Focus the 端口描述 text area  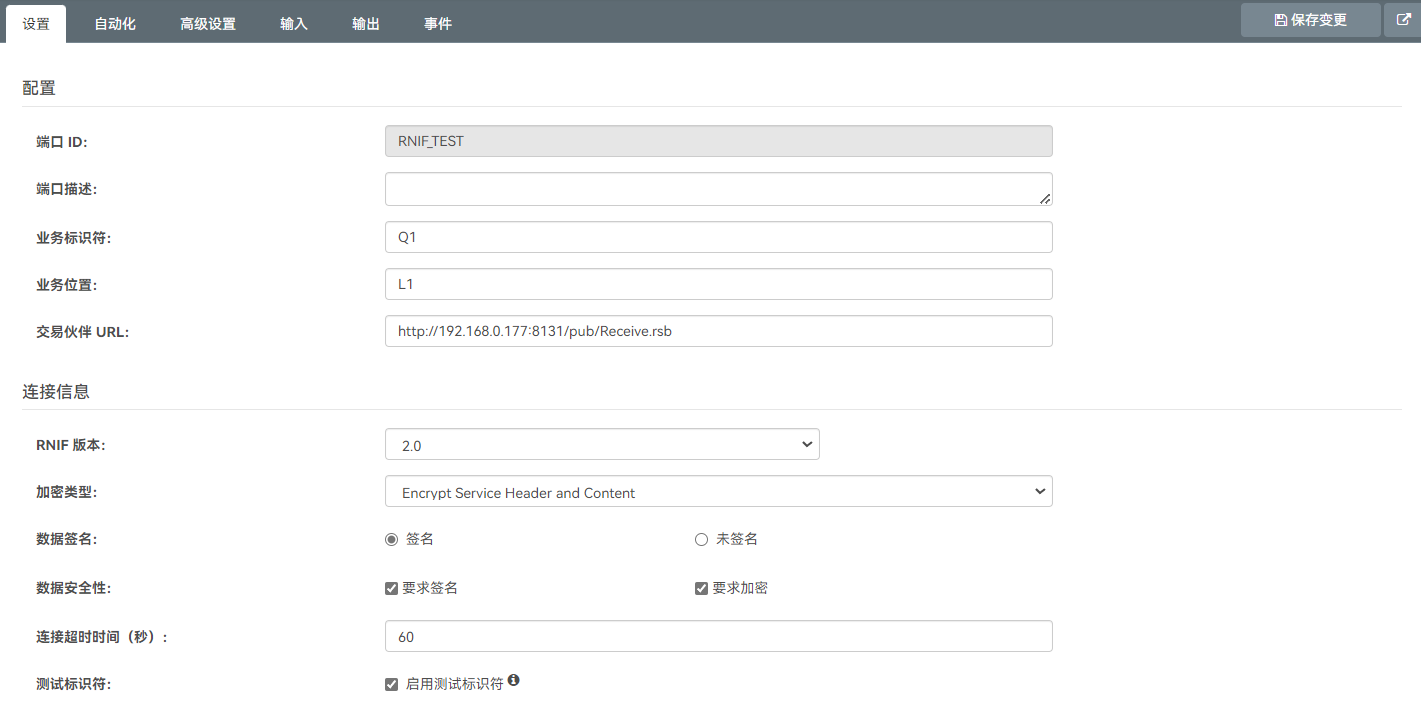point(718,189)
